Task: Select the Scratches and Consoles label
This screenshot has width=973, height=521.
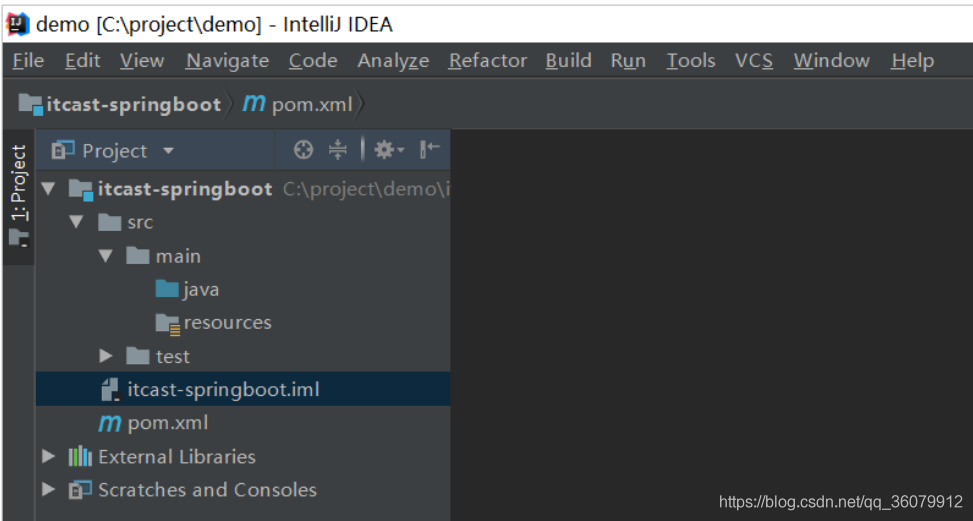Action: click(x=207, y=490)
